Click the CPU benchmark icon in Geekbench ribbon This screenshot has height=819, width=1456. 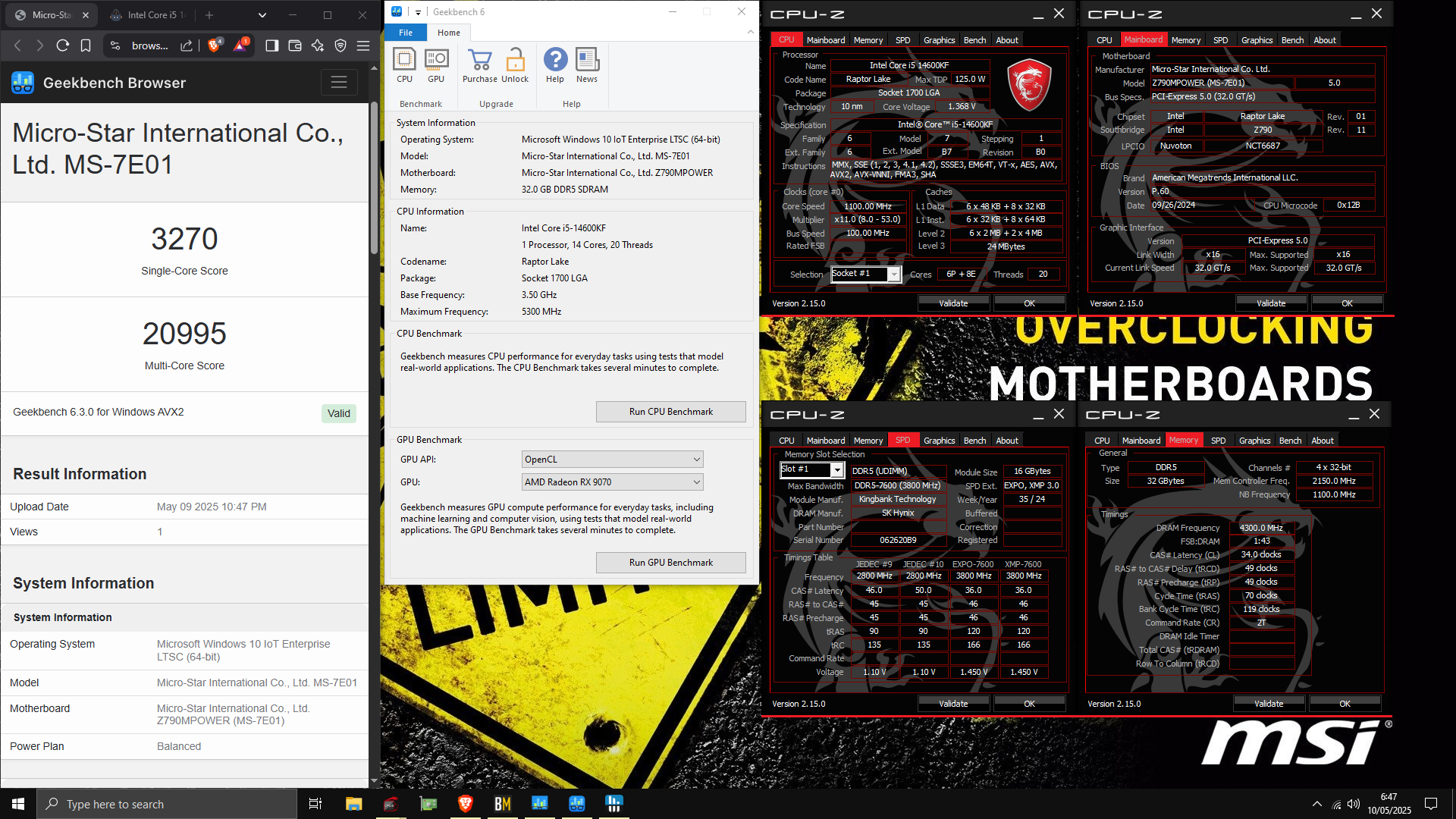pyautogui.click(x=404, y=65)
